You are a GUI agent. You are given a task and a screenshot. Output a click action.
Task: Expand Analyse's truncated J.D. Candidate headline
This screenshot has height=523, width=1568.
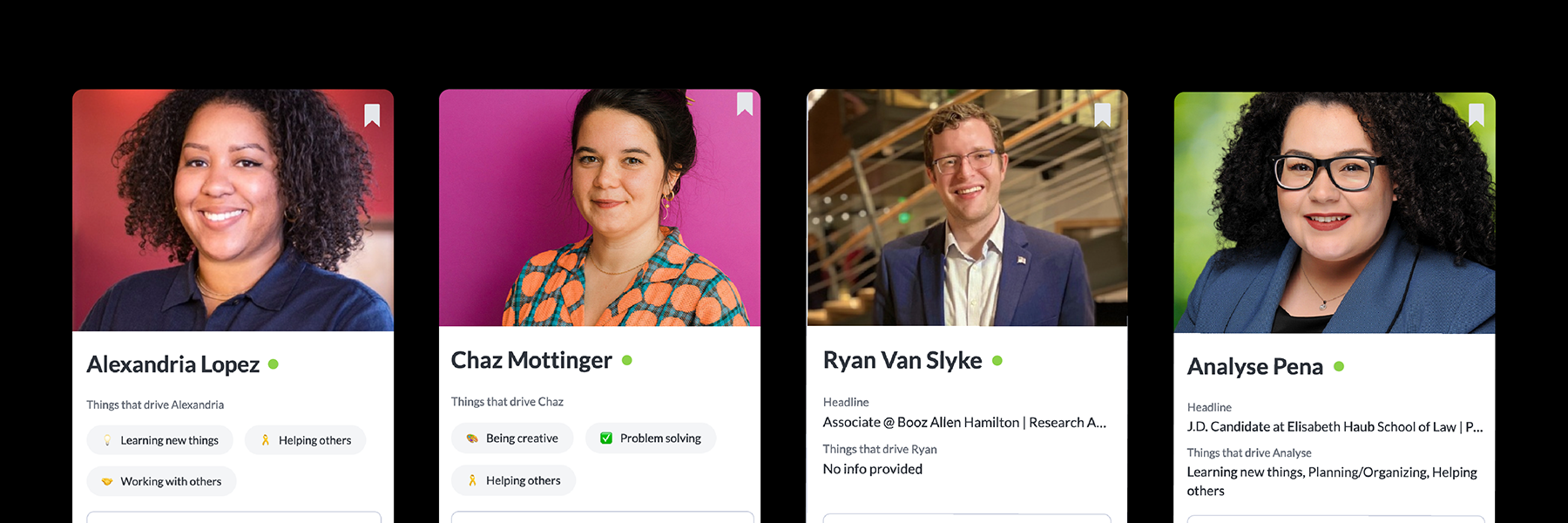pos(1335,427)
